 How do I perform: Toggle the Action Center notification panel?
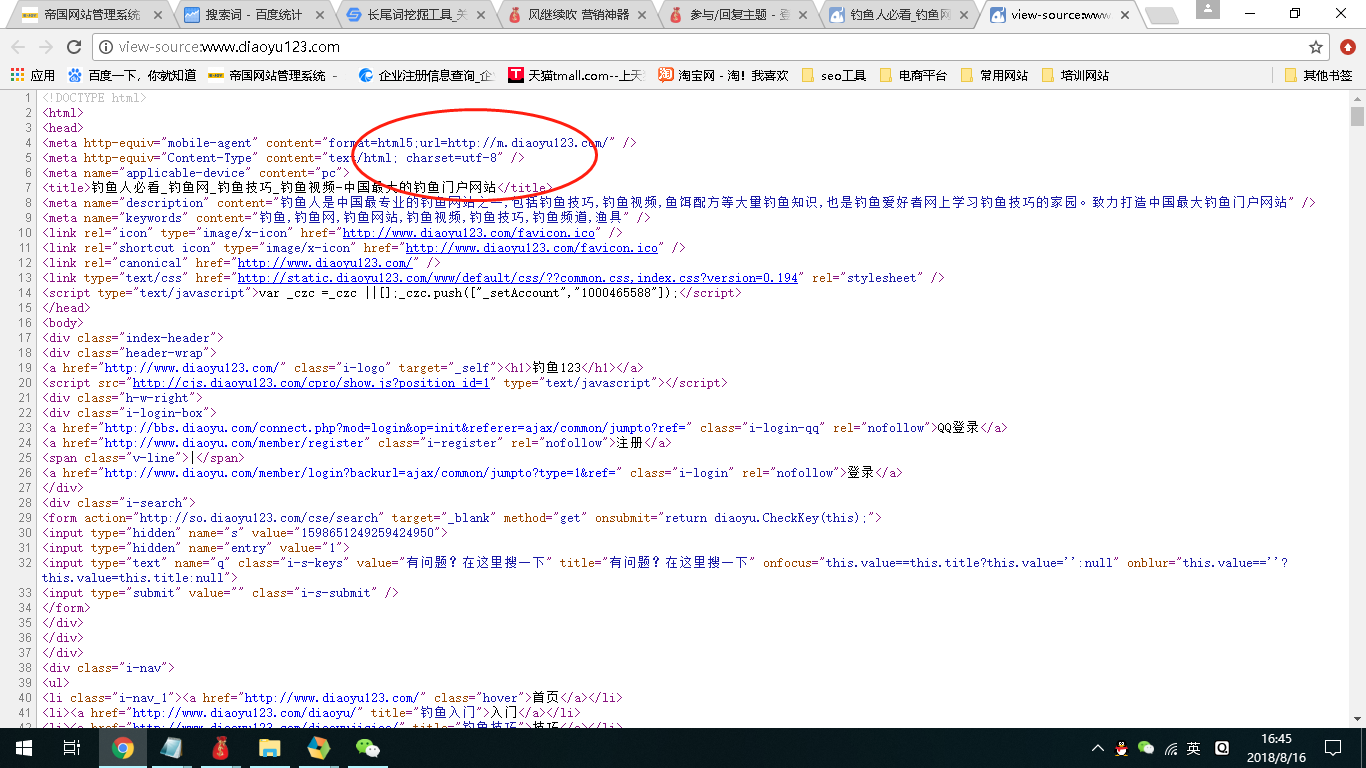coord(1332,747)
